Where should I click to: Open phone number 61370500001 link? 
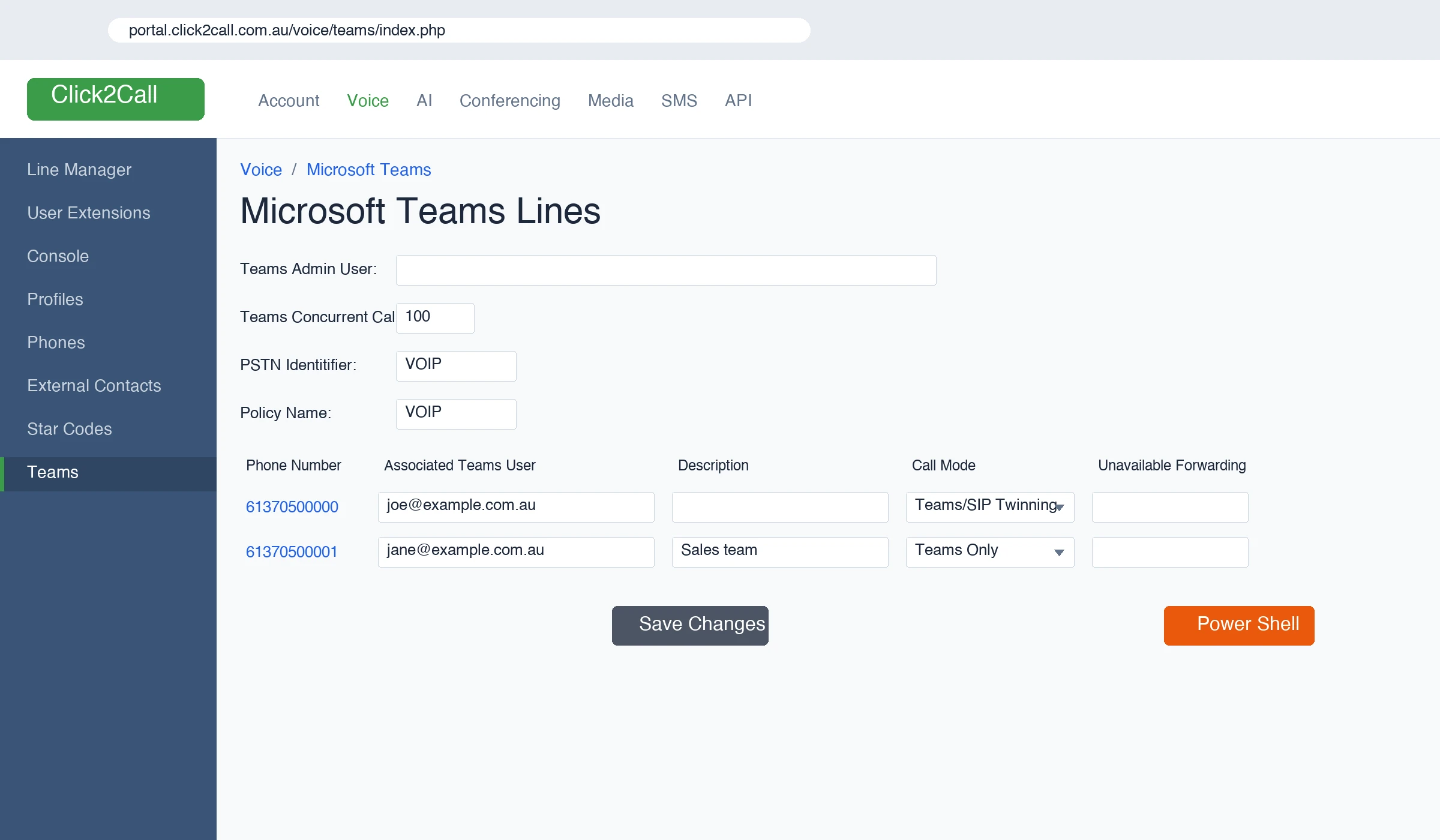[292, 552]
